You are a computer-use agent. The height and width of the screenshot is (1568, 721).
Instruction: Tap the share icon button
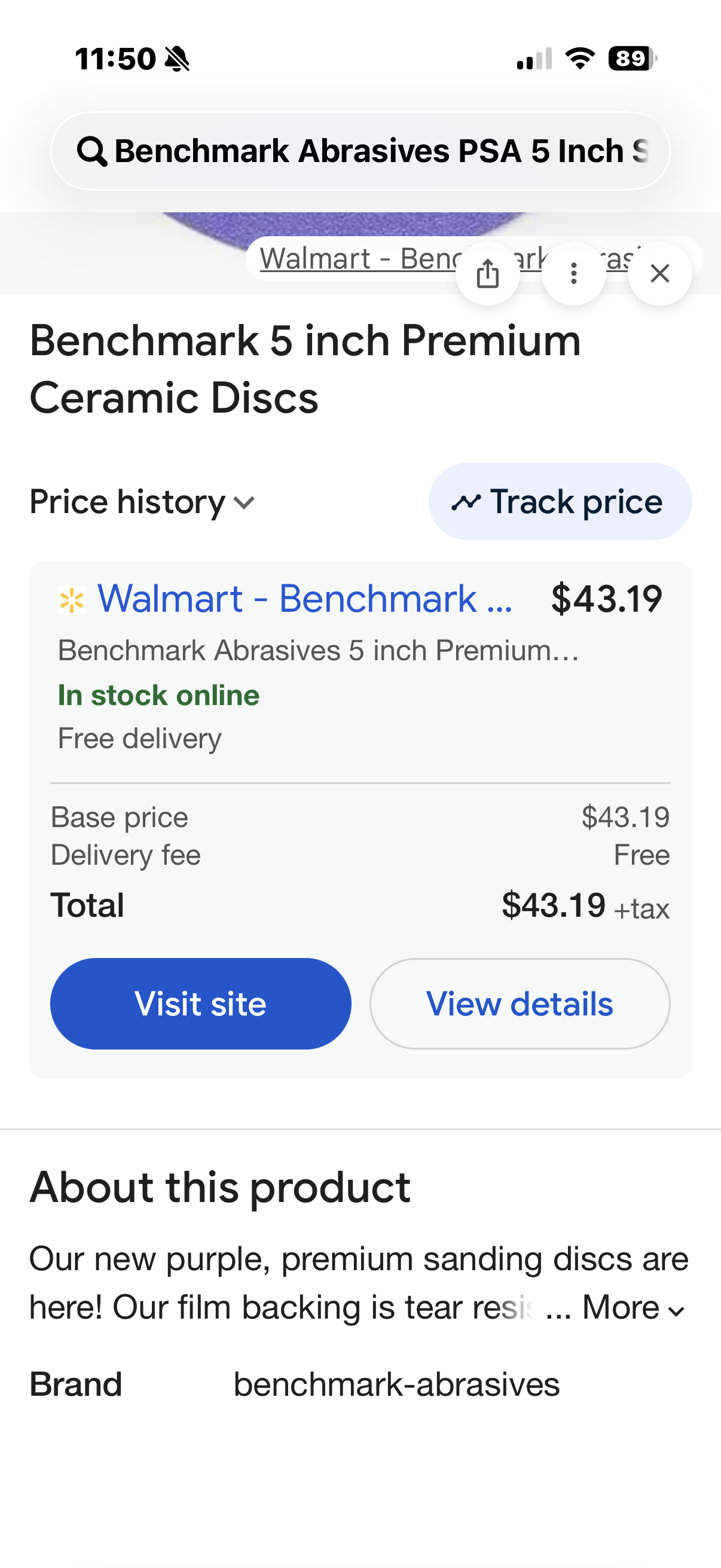(487, 273)
